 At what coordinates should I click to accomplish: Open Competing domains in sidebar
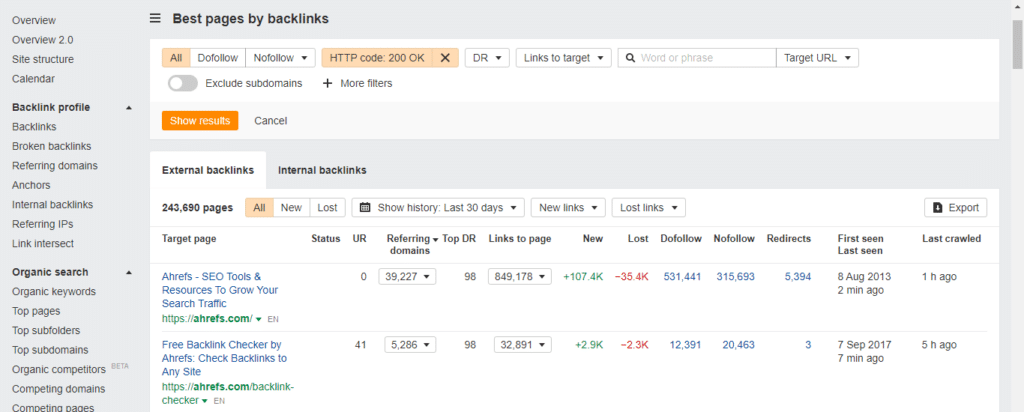click(58, 388)
